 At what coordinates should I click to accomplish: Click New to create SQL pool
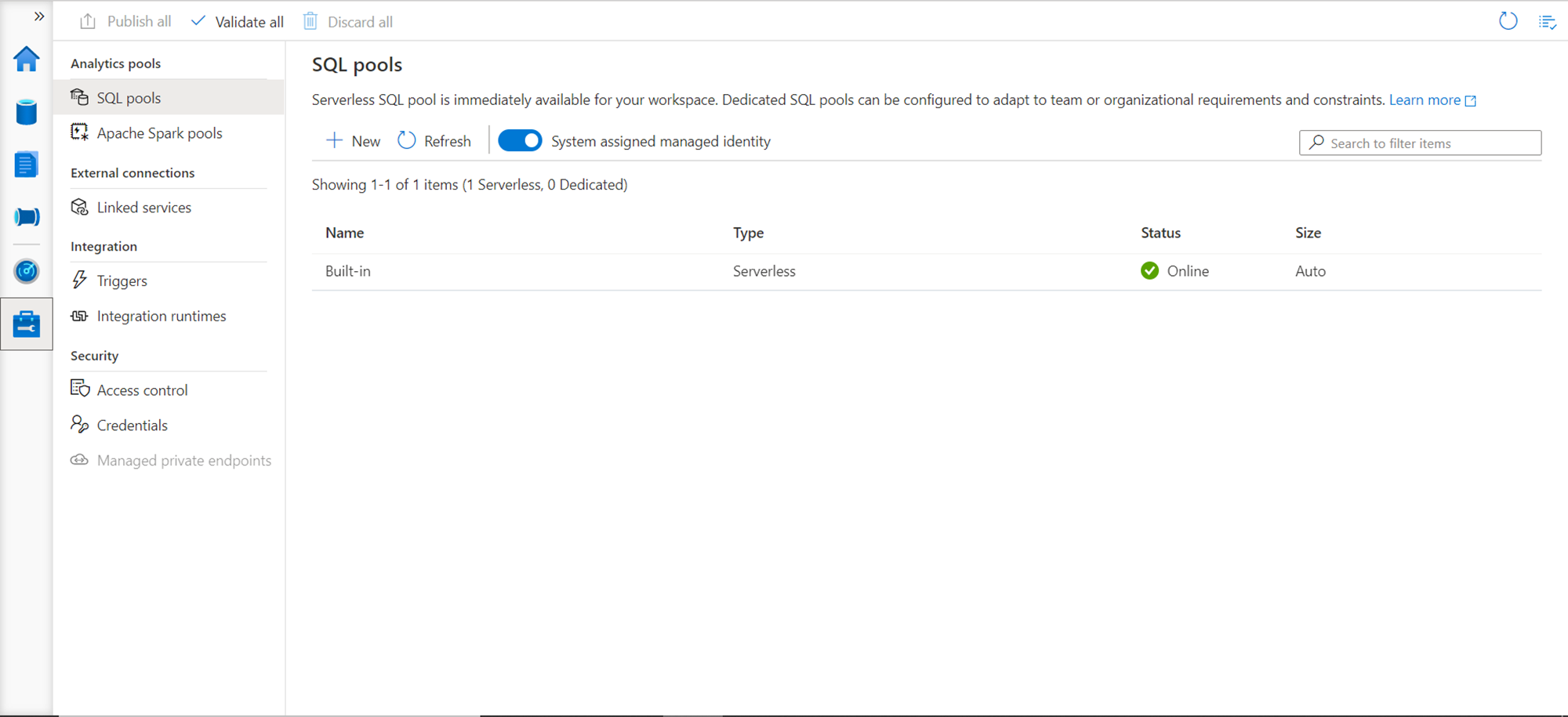(354, 141)
